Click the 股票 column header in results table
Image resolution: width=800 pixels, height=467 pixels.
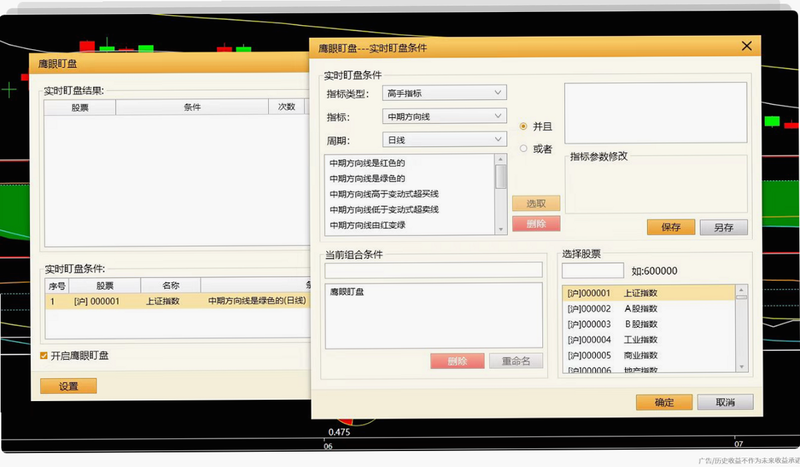click(x=80, y=108)
